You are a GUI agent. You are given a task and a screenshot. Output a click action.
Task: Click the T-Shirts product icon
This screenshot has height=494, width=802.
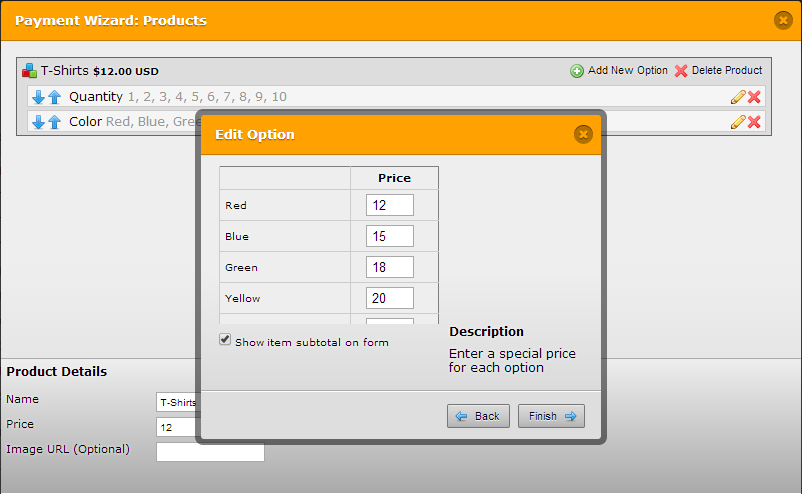click(x=30, y=71)
